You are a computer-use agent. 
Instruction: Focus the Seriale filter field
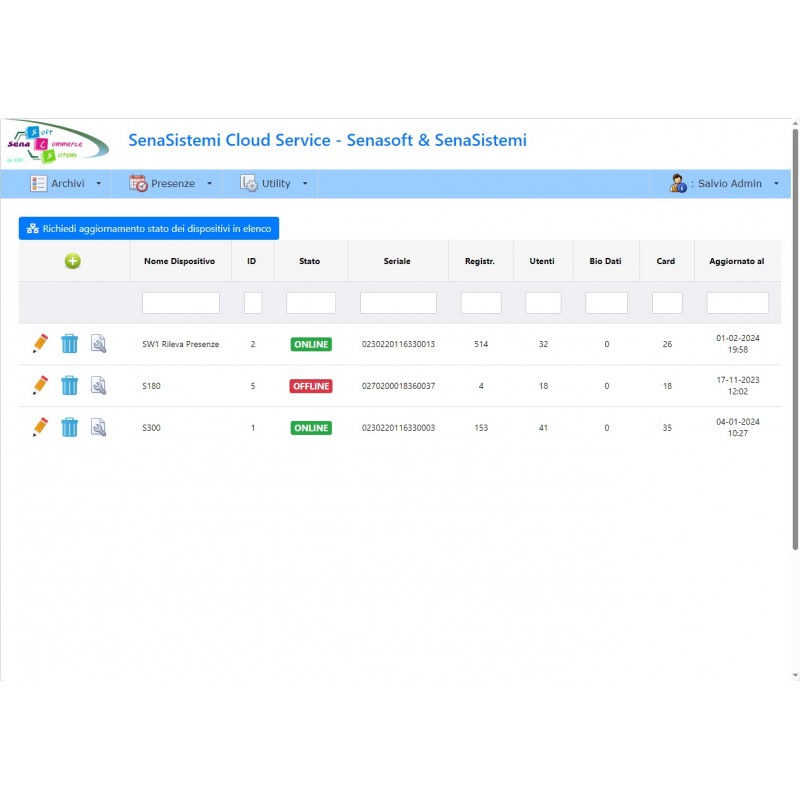click(x=398, y=303)
